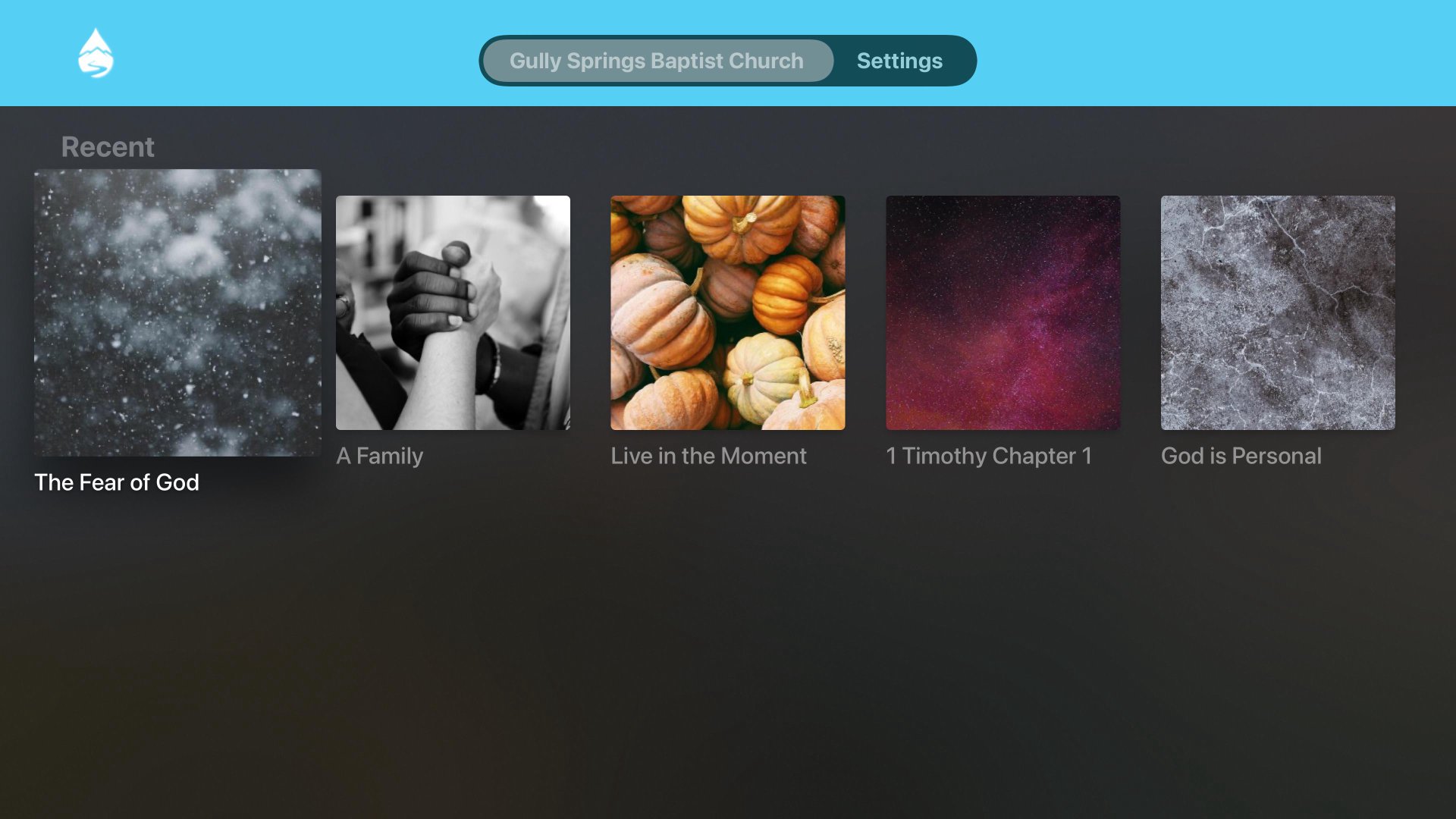The width and height of the screenshot is (1456, 819).
Task: Click The Fear of God title
Action: (x=117, y=482)
